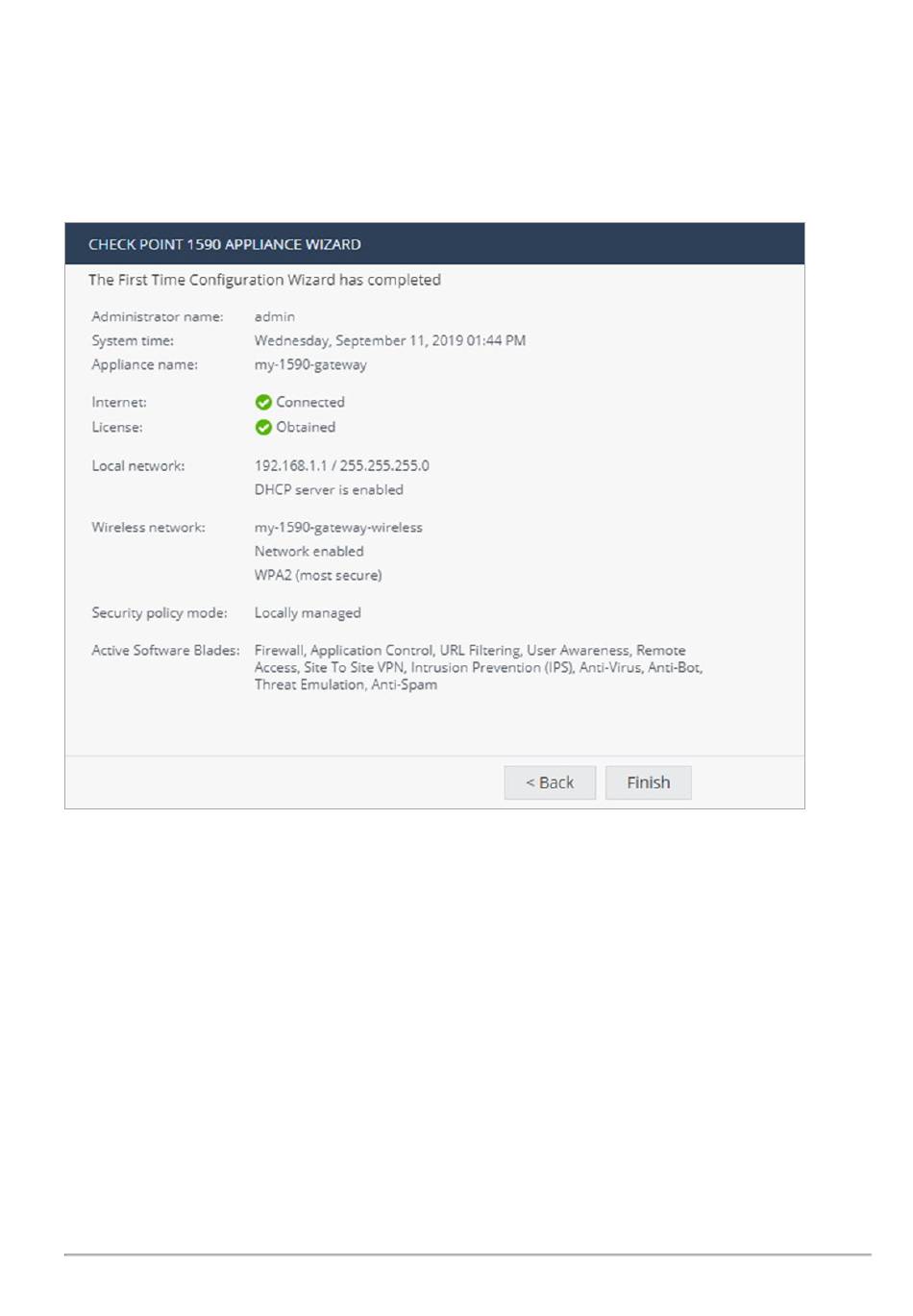
Task: Click the Wireless network label
Action: point(148,527)
